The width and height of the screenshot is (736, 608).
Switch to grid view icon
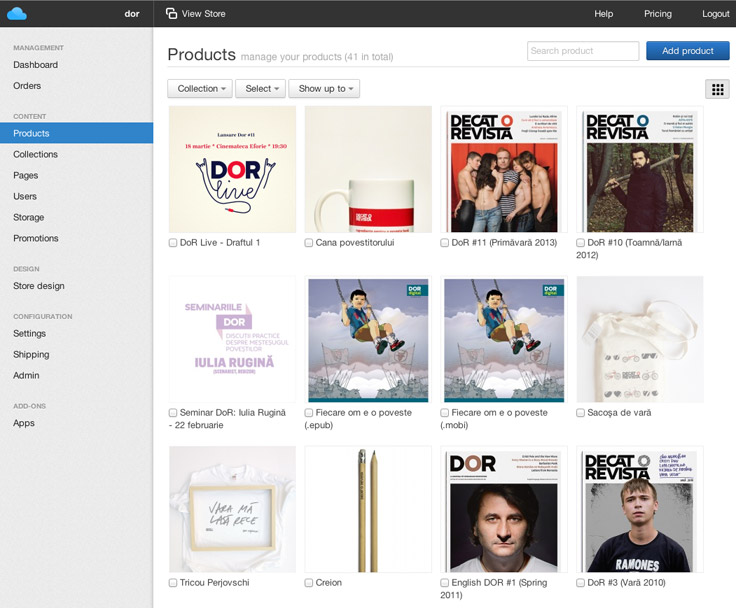717,89
